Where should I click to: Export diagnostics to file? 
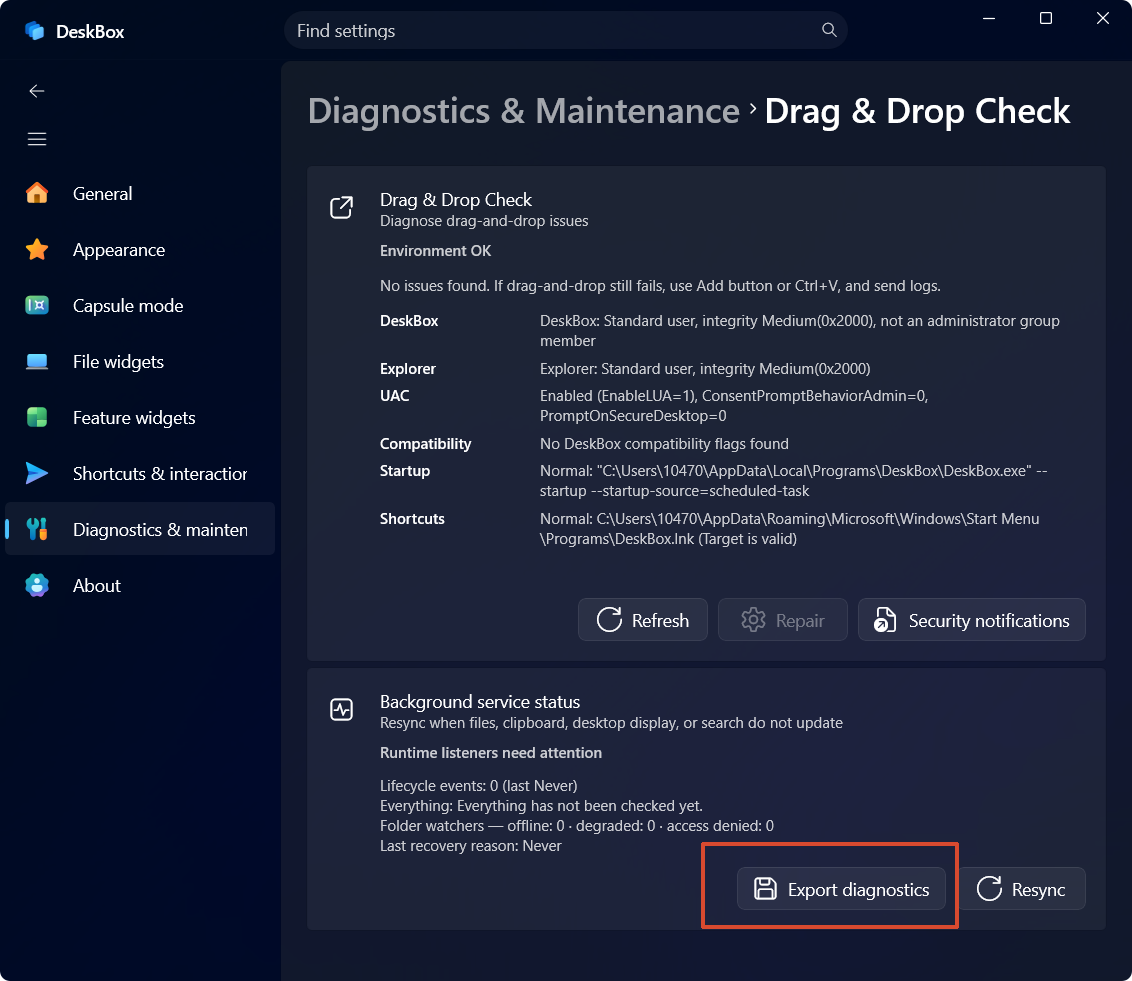(841, 889)
